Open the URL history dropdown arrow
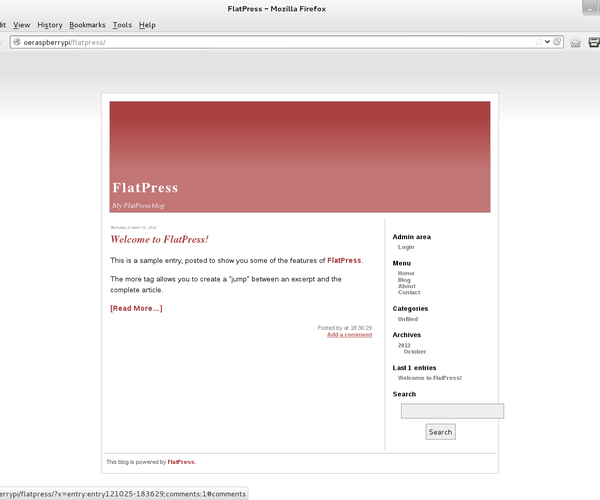The width and height of the screenshot is (600, 500). (x=548, y=42)
